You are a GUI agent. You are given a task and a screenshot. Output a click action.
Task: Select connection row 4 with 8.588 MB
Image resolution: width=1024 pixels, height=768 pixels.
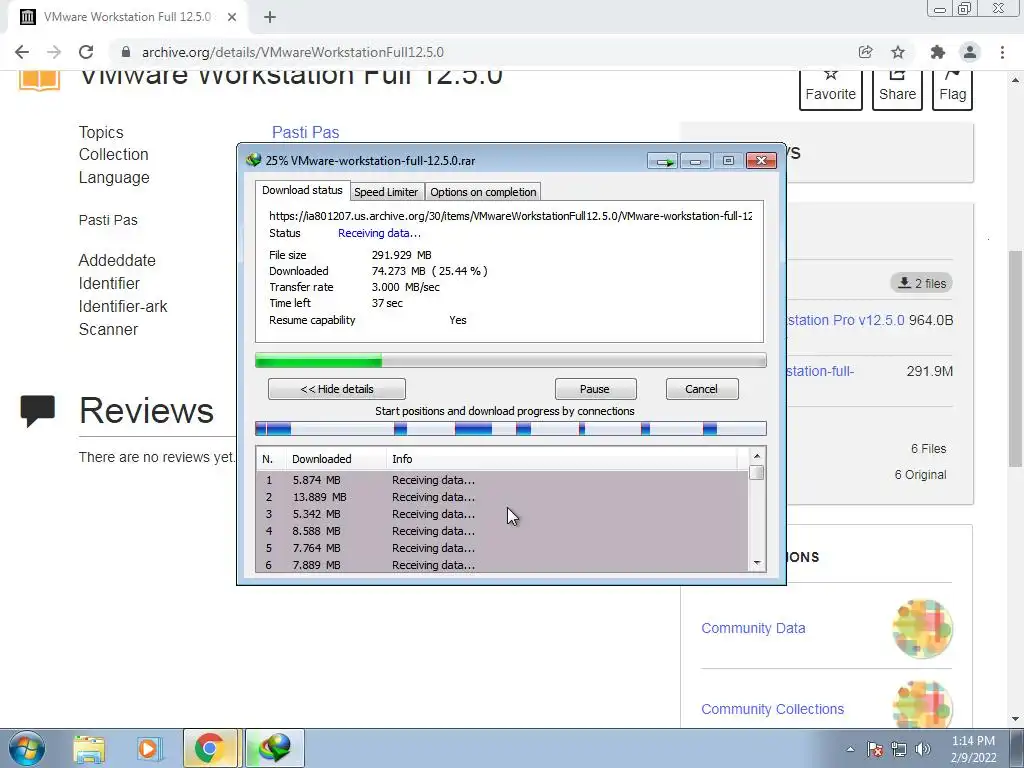coord(502,531)
